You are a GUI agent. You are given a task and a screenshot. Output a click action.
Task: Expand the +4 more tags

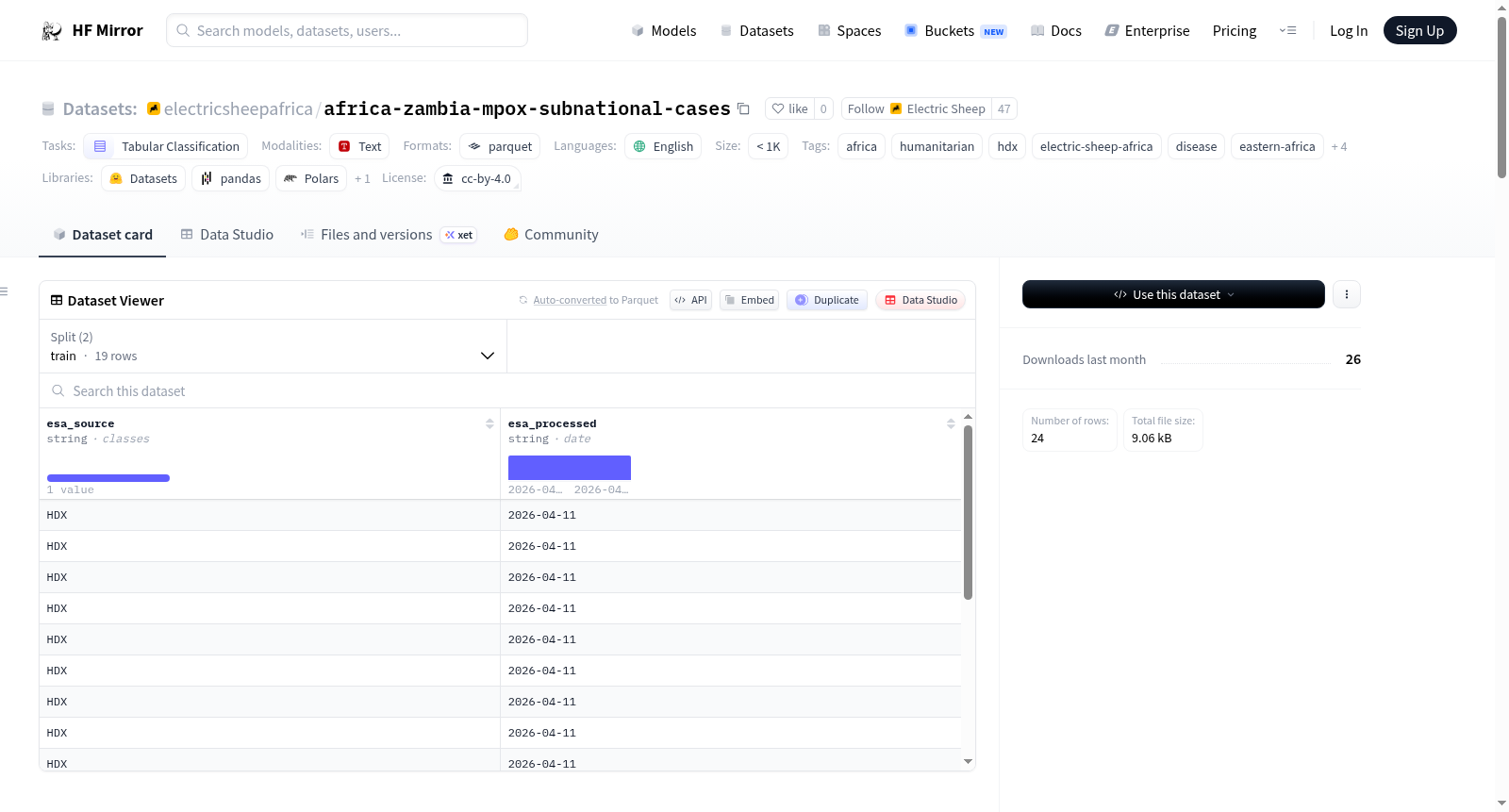click(1339, 146)
